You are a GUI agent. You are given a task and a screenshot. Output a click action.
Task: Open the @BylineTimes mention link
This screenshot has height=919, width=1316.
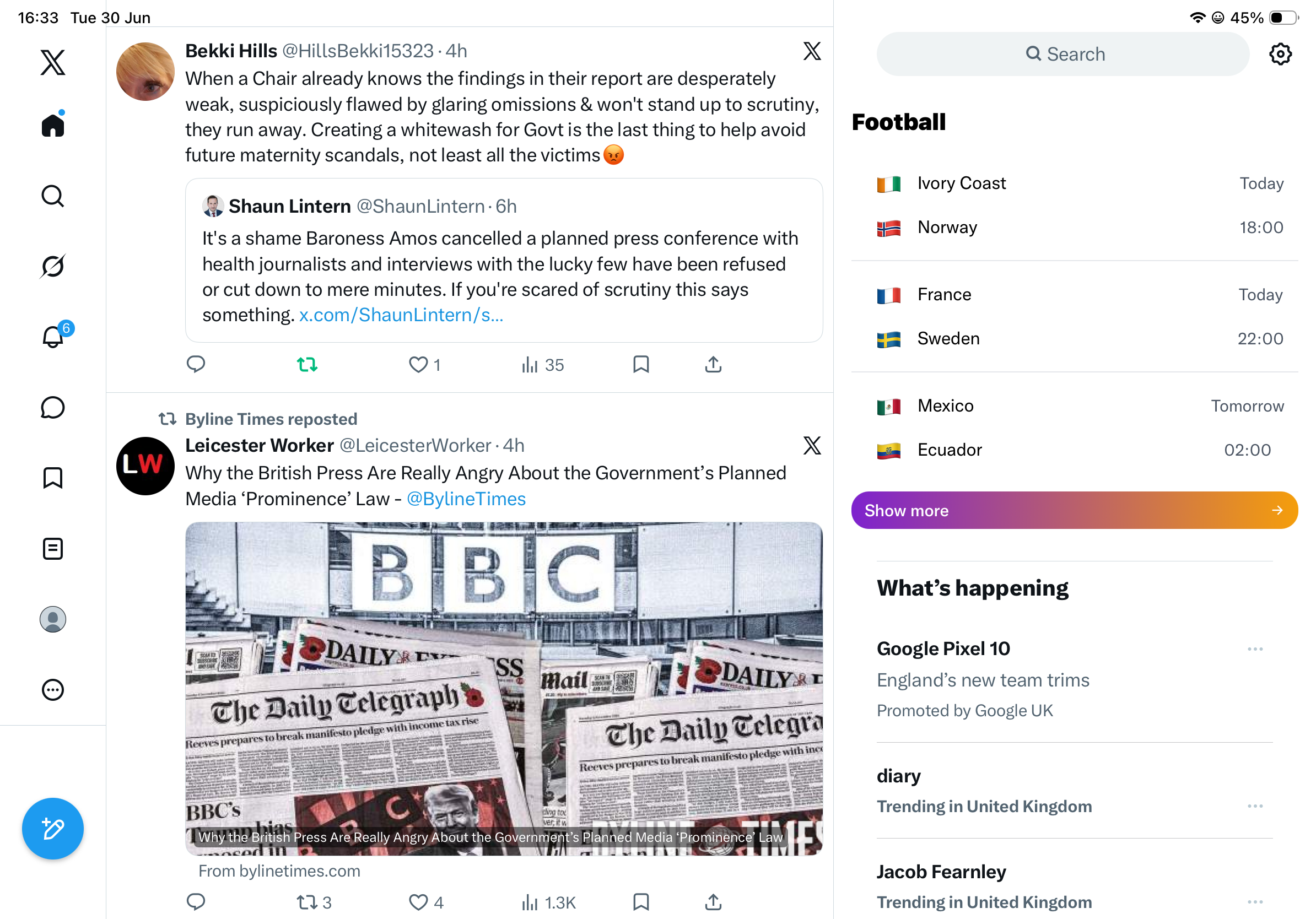(x=466, y=499)
